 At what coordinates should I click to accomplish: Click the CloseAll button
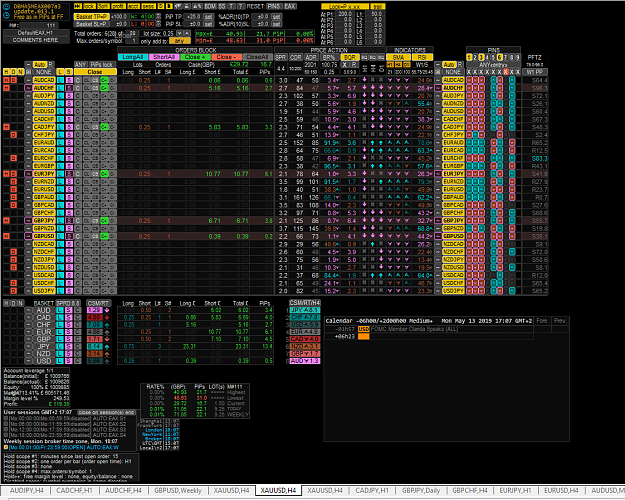tap(257, 57)
